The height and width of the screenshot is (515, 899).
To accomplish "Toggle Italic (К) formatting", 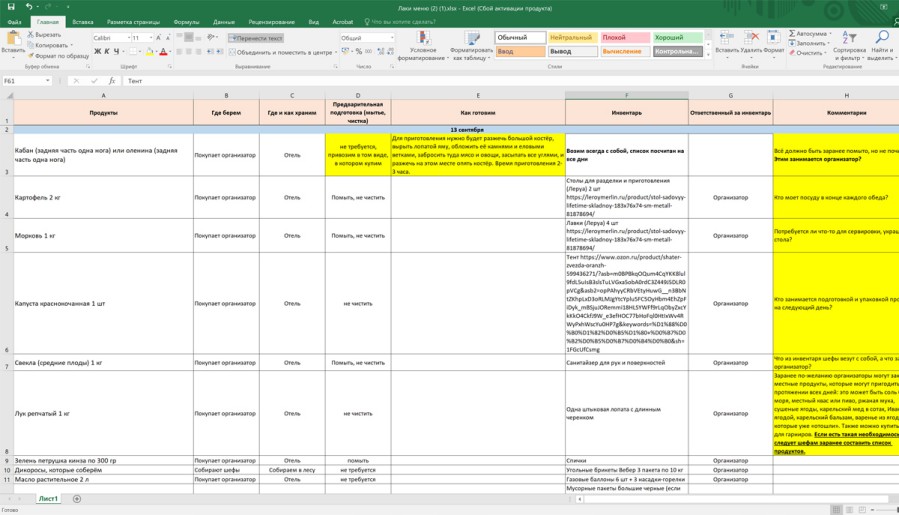I will (107, 52).
